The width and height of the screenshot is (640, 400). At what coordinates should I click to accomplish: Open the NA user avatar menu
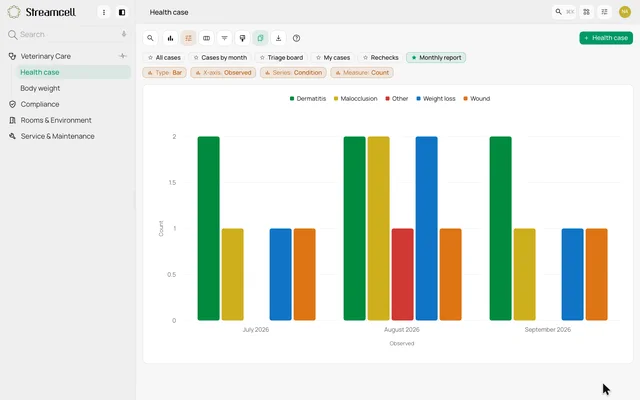tap(625, 12)
